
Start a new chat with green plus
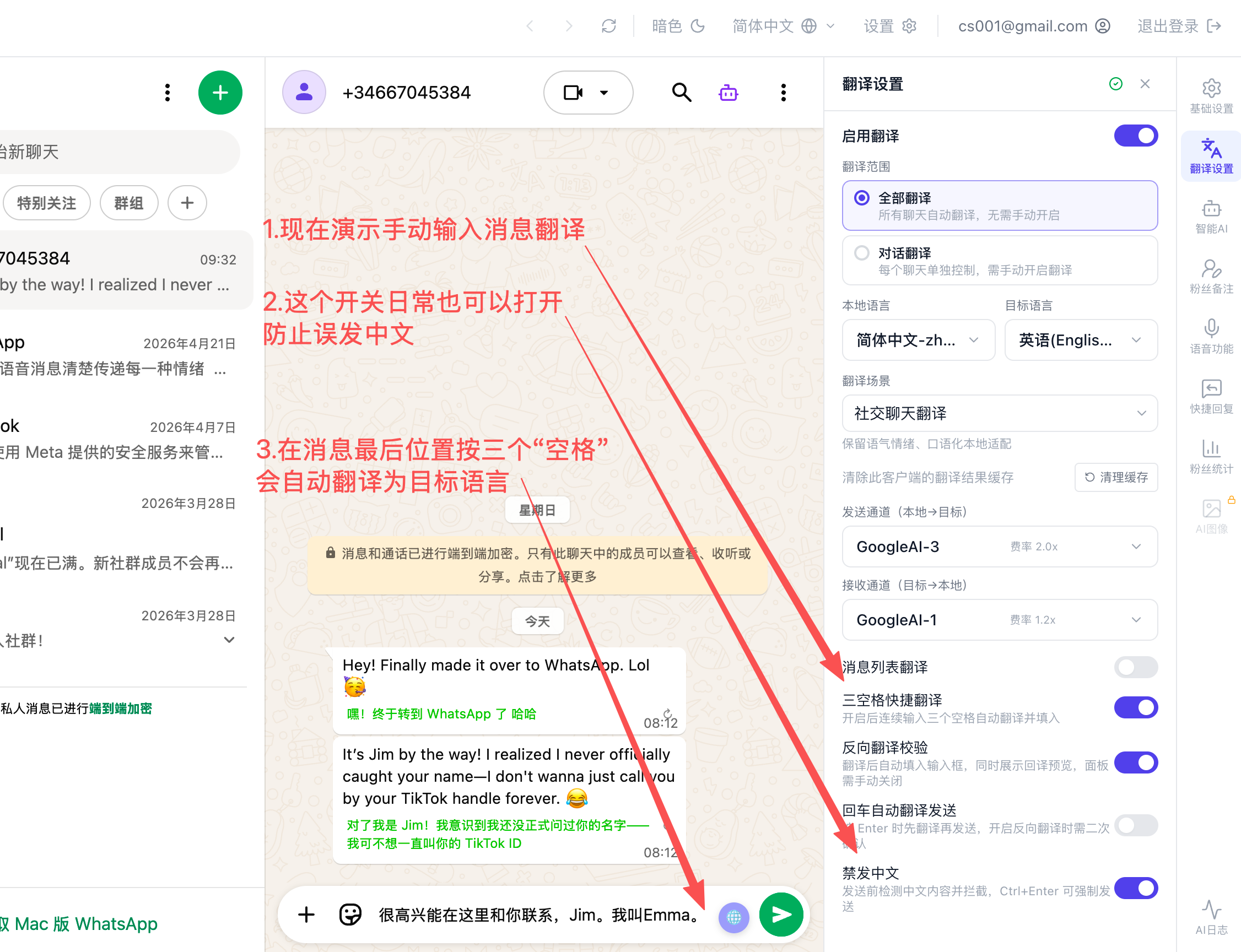tap(220, 93)
